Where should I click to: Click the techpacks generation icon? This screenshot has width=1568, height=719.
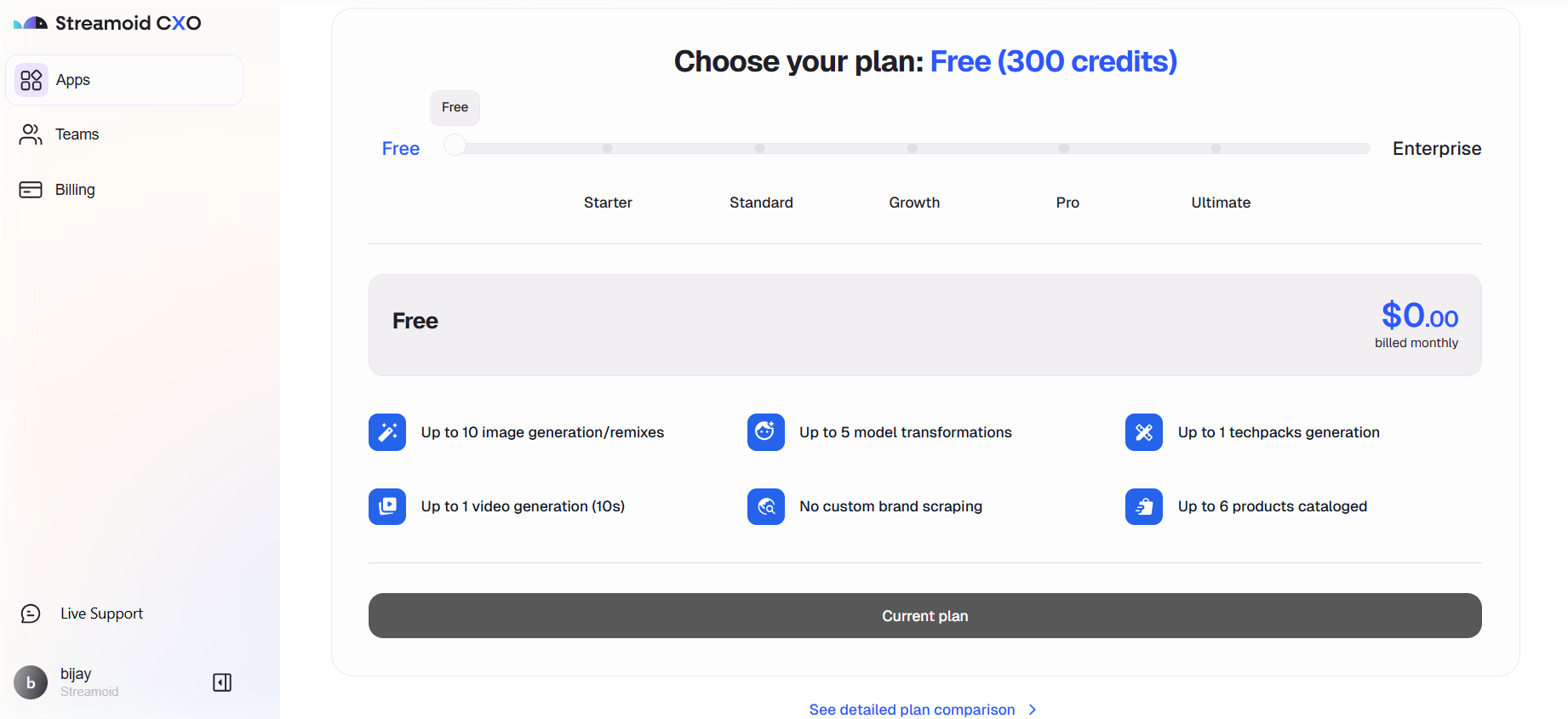[1143, 432]
